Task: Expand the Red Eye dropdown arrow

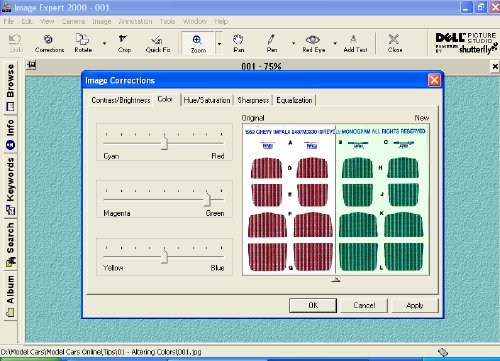Action: (x=335, y=43)
